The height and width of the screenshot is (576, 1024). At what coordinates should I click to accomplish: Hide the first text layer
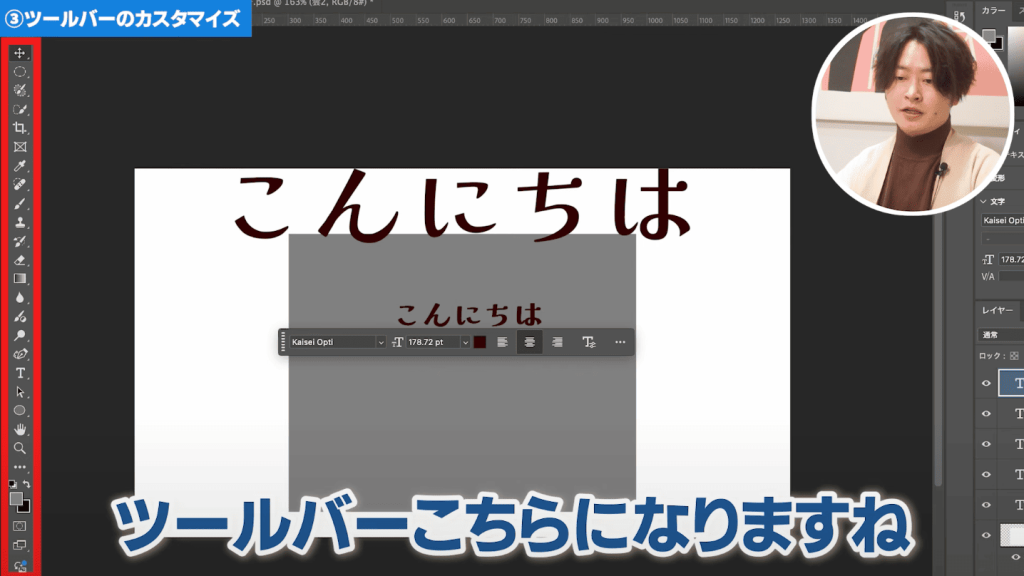pos(986,383)
